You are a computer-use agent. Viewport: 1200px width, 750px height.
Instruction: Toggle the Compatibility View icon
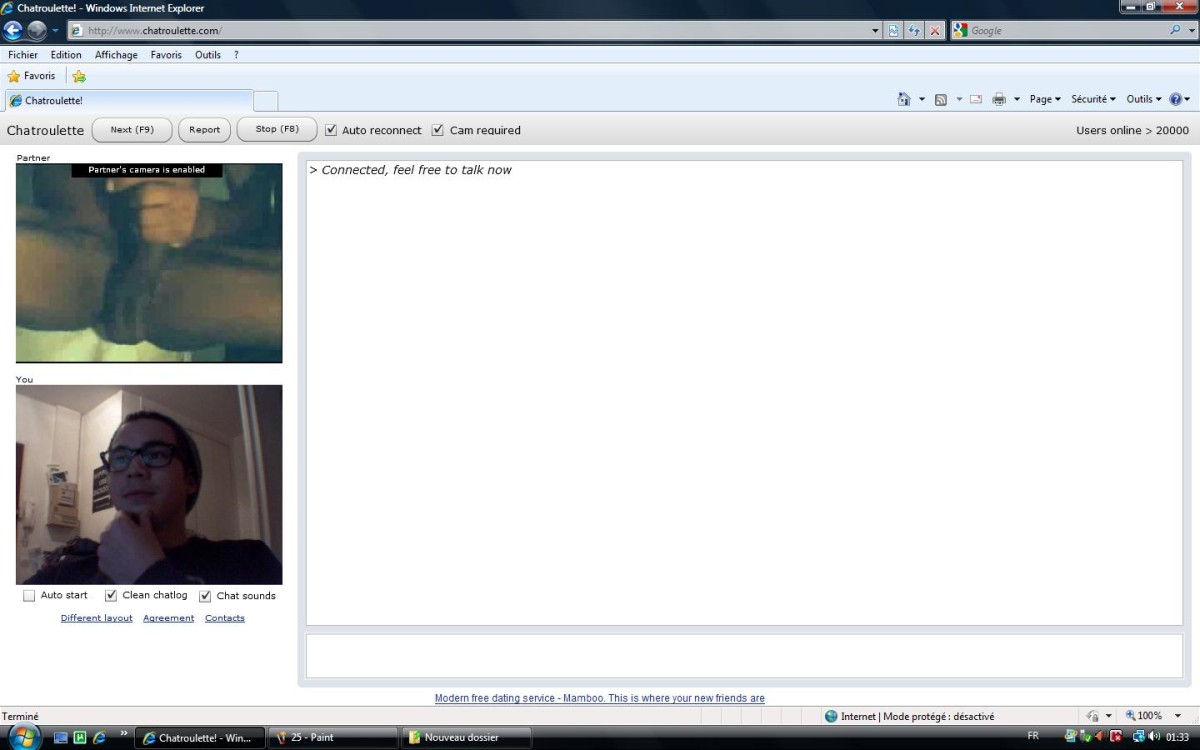click(894, 31)
